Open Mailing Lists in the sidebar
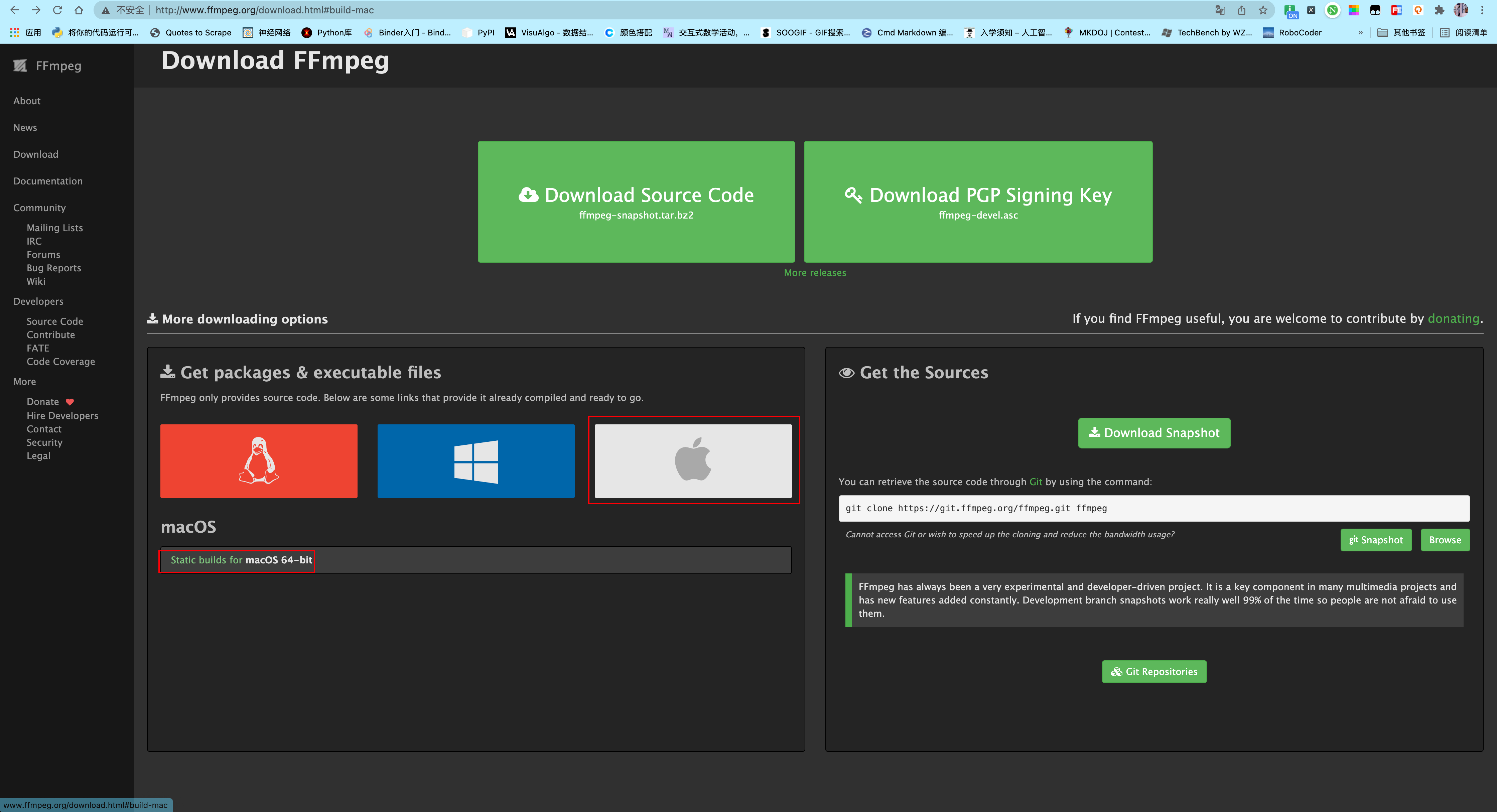 coord(54,228)
